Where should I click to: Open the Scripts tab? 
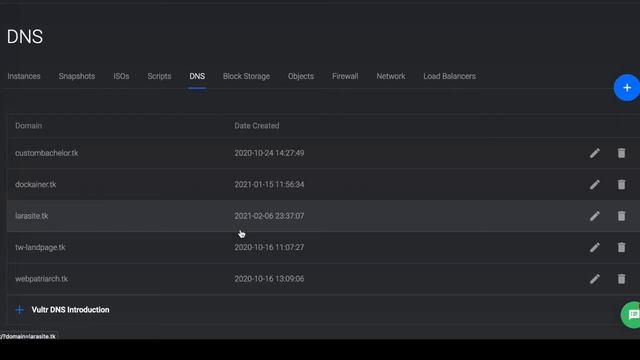[159, 76]
